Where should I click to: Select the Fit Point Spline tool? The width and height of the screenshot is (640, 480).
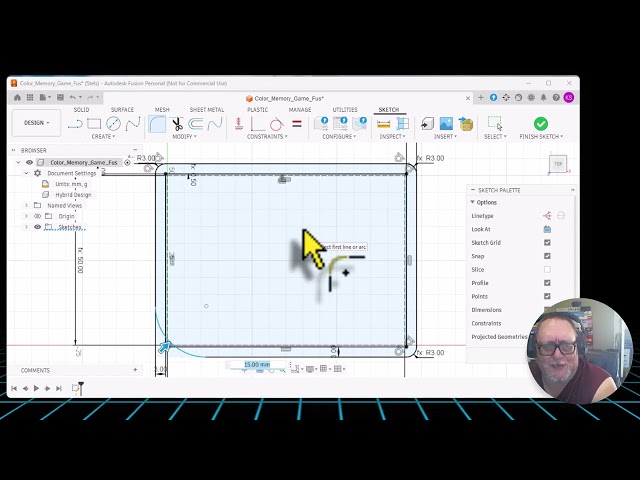(133, 124)
